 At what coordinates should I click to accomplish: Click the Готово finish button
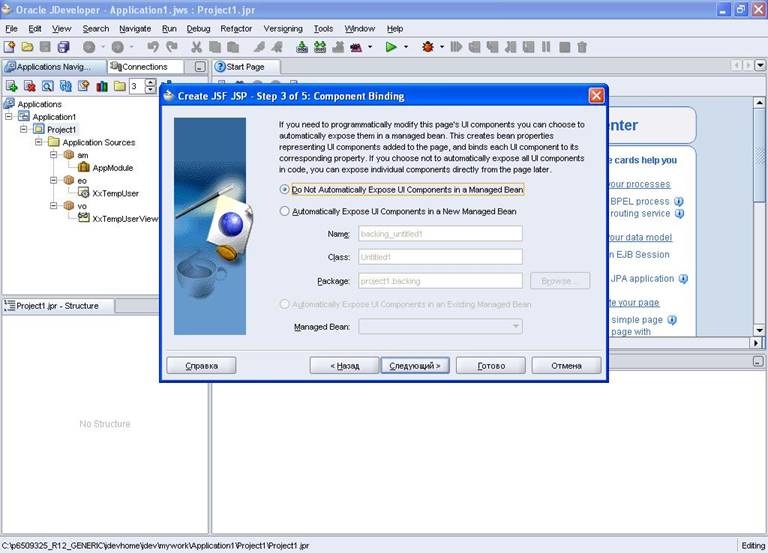click(491, 366)
